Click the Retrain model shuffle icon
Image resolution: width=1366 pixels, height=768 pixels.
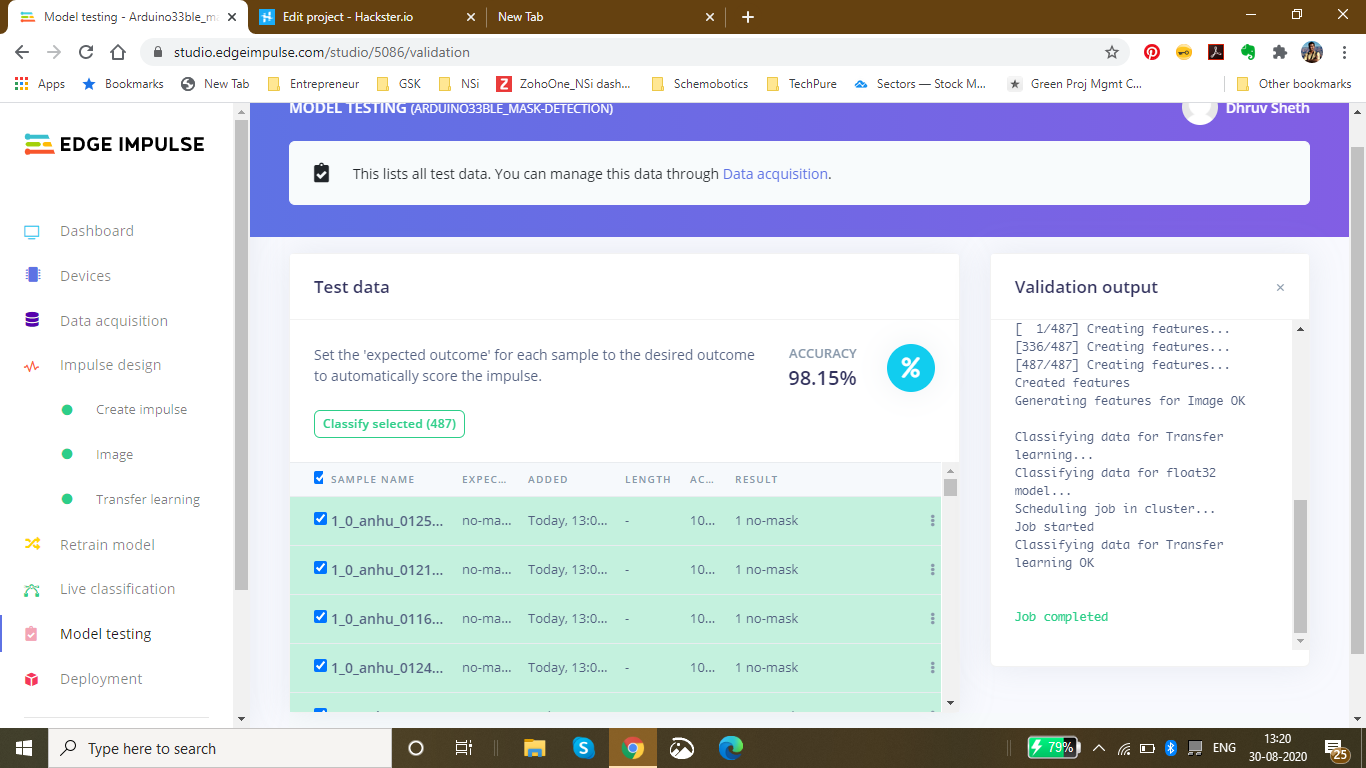click(32, 545)
